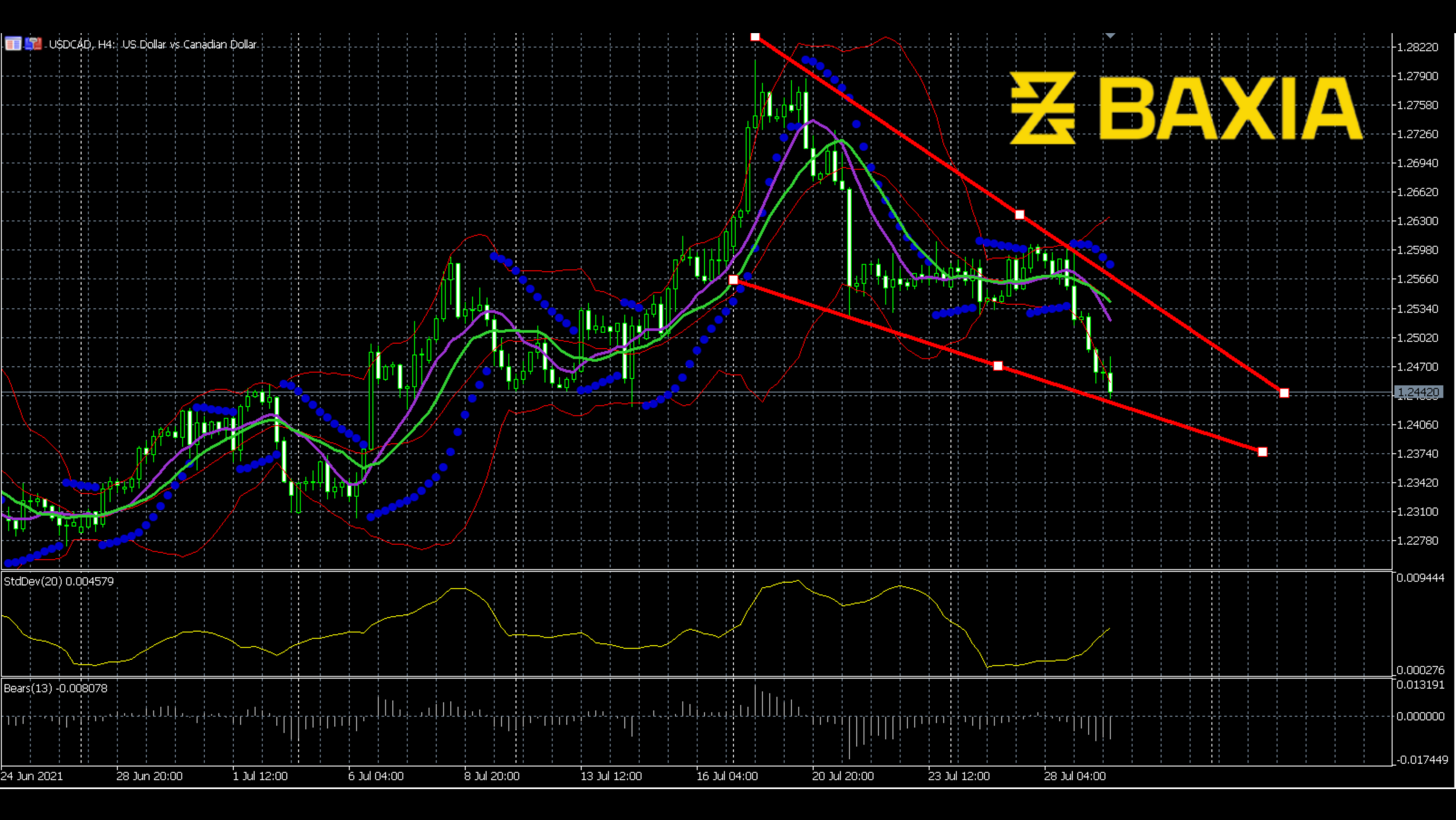Select the upper trendline's middle anchor point
This screenshot has height=820, width=1456.
pyautogui.click(x=1020, y=215)
